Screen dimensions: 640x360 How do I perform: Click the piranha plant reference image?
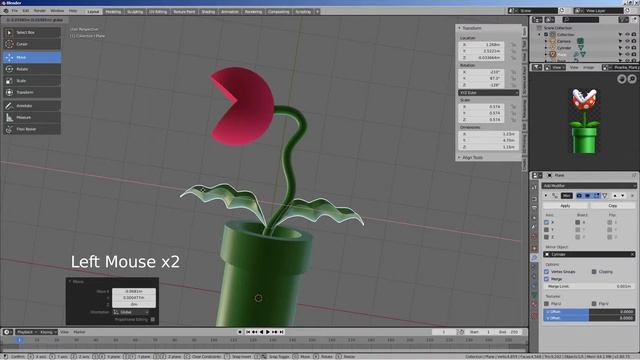coord(584,121)
